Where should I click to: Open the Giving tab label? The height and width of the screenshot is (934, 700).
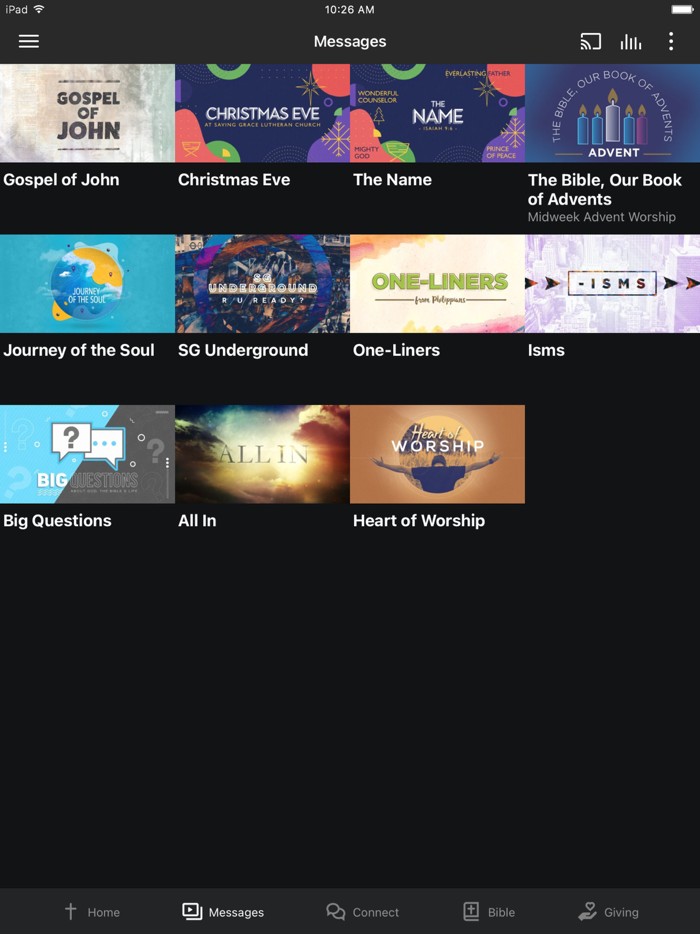click(x=621, y=912)
